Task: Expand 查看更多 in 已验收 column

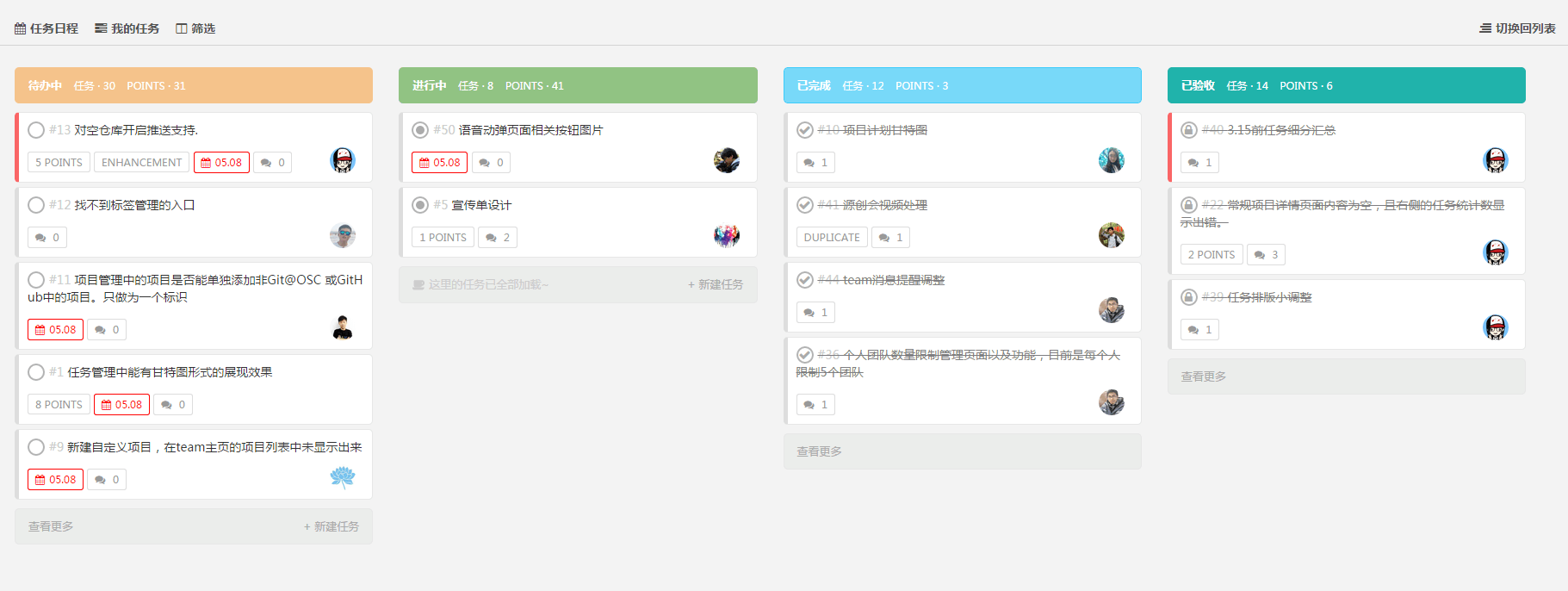Action: click(x=1203, y=376)
